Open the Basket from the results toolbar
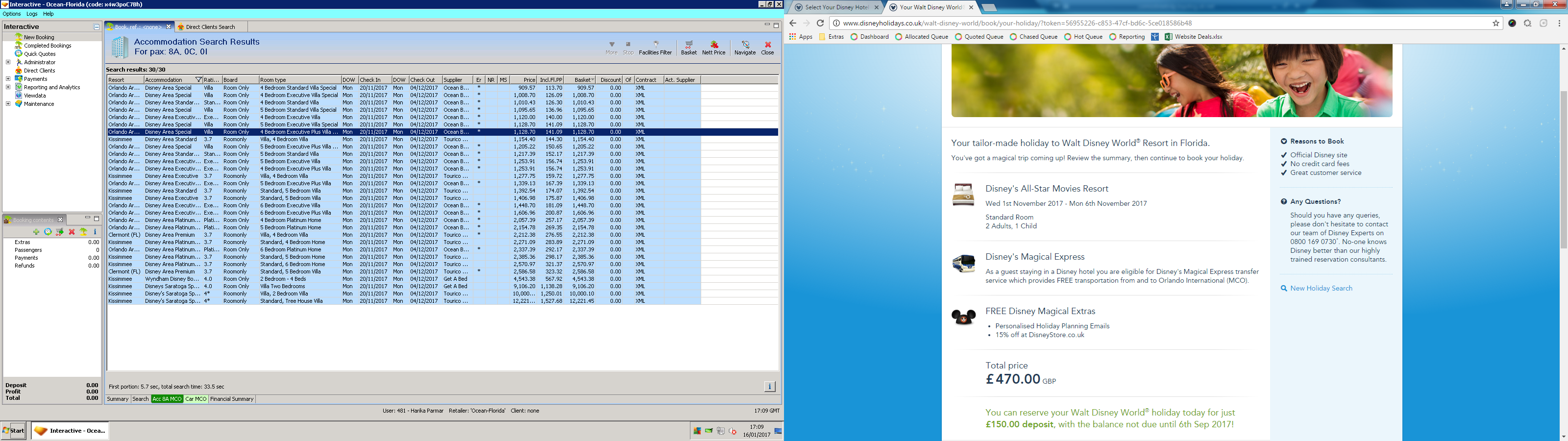The image size is (1568, 441). point(688,48)
